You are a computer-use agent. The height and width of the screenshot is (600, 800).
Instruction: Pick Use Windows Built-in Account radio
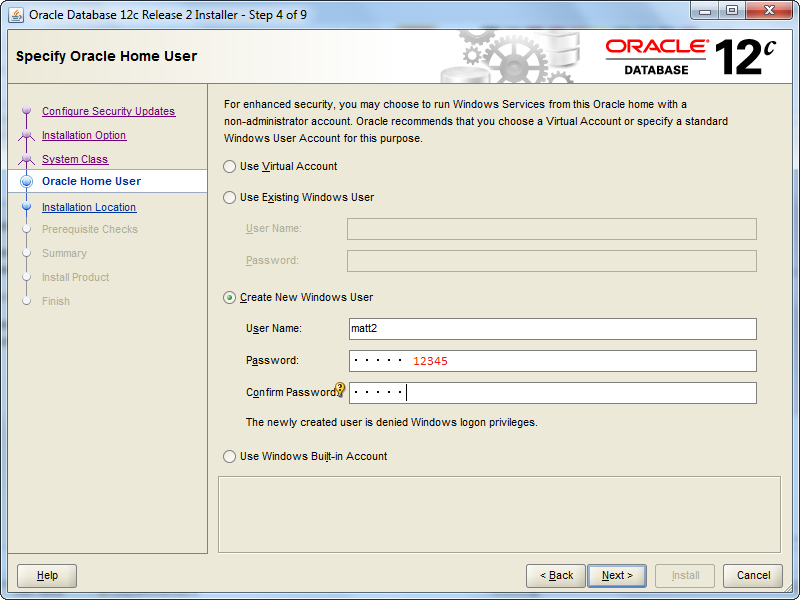[230, 457]
